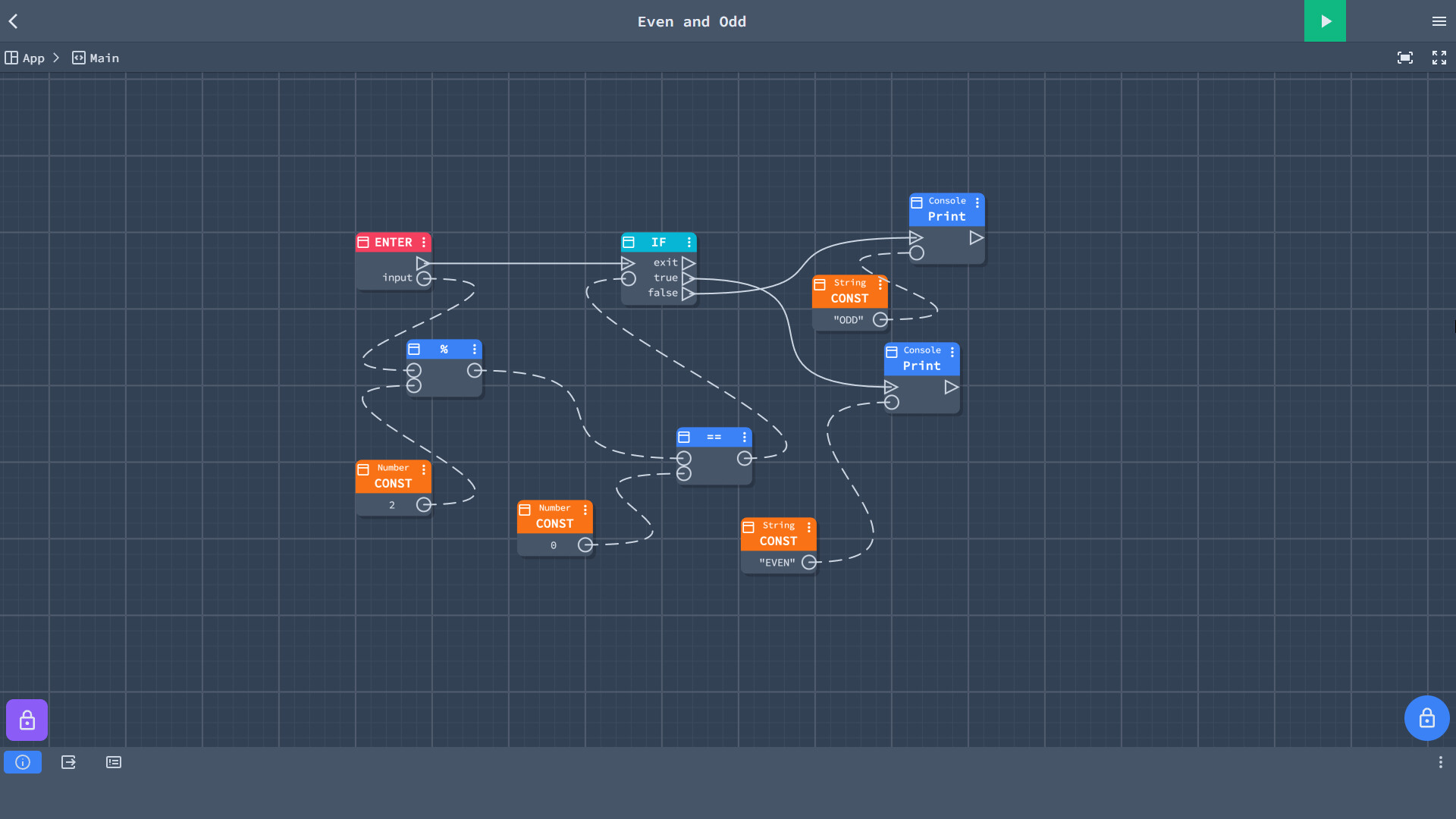Open the export panel tab in bottom bar
1456x819 pixels.
point(68,762)
